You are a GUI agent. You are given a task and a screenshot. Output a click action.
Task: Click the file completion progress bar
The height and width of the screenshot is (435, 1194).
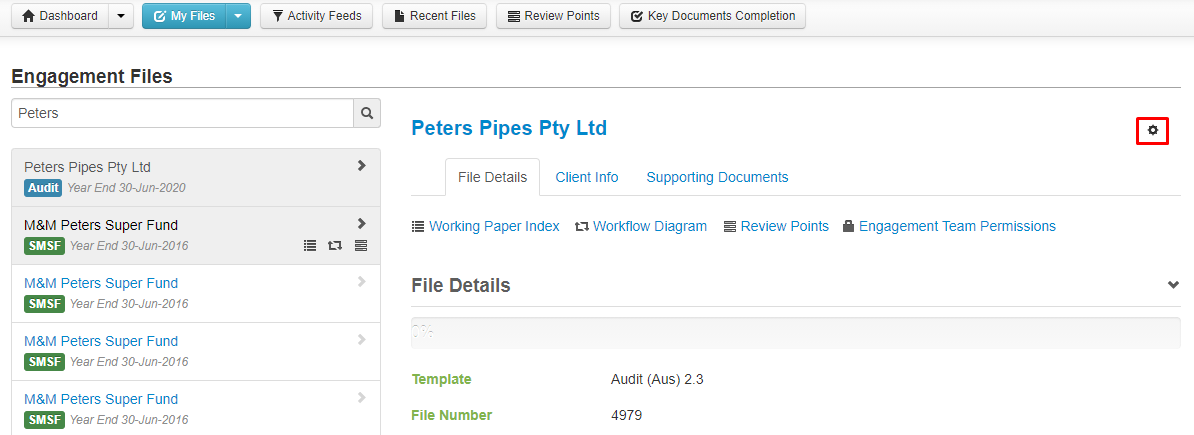coord(796,333)
